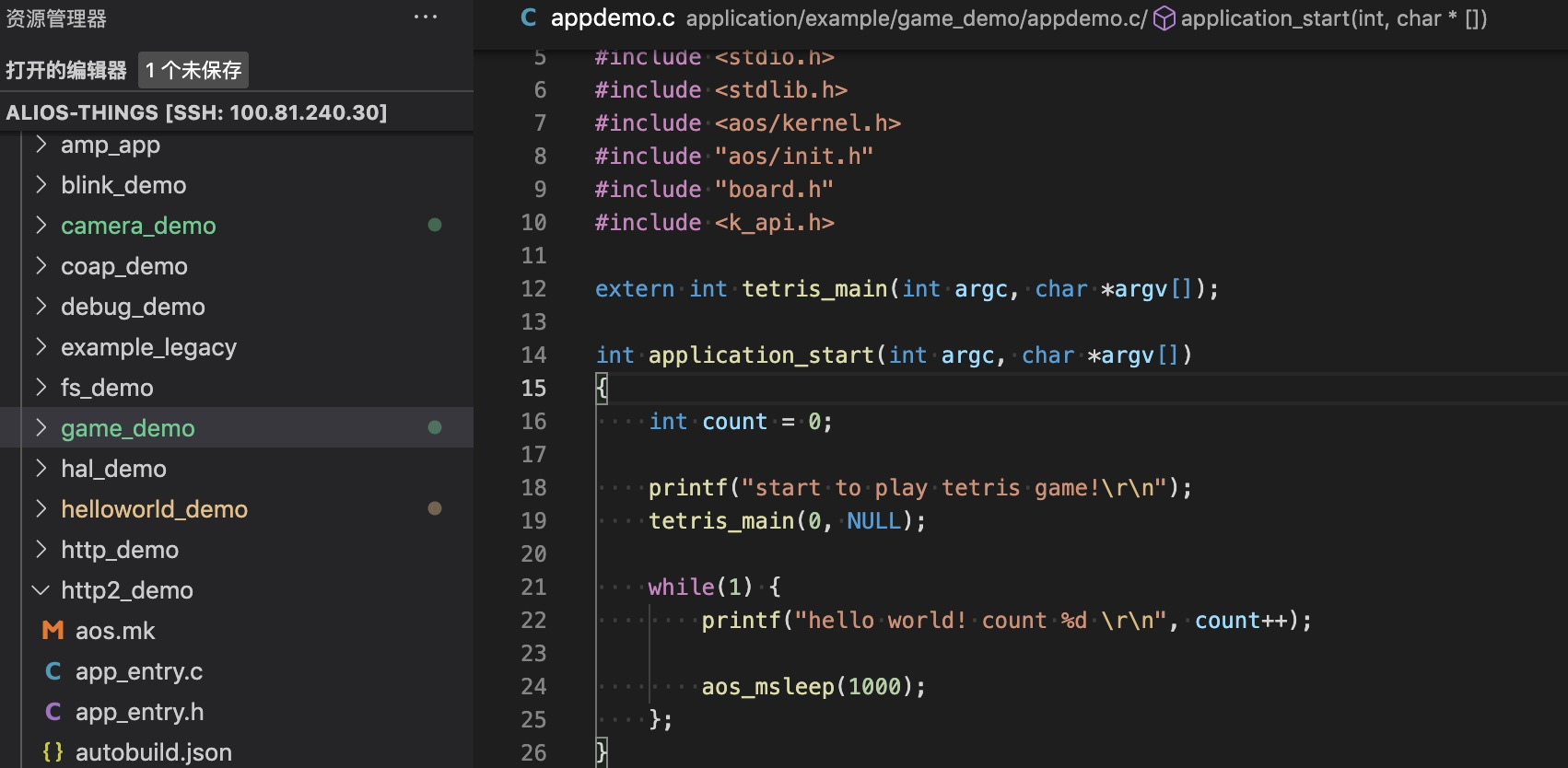Click the application_start function name in code

(761, 355)
